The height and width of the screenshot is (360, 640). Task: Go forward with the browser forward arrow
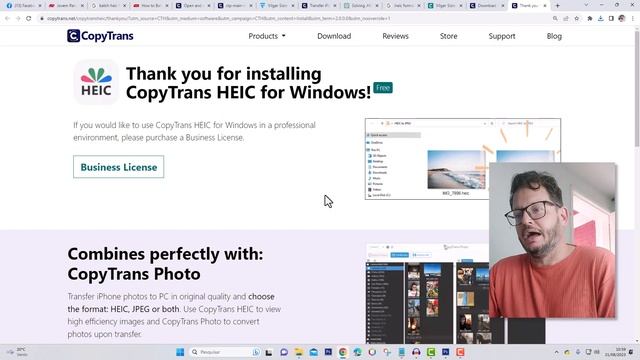pos(18,18)
